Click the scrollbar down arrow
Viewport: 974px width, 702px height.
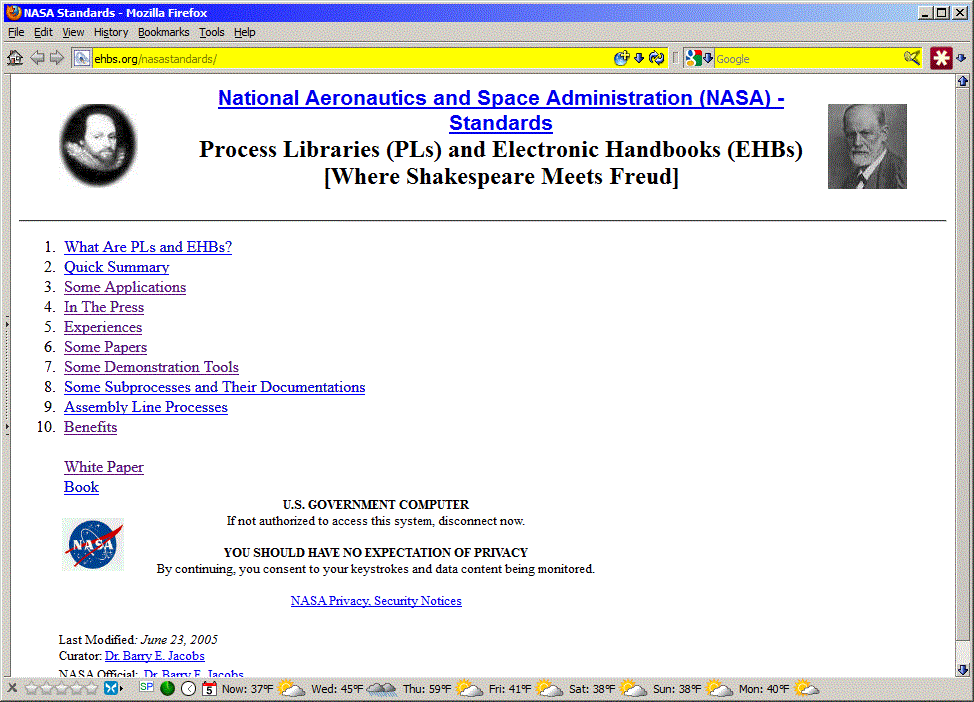click(x=963, y=670)
